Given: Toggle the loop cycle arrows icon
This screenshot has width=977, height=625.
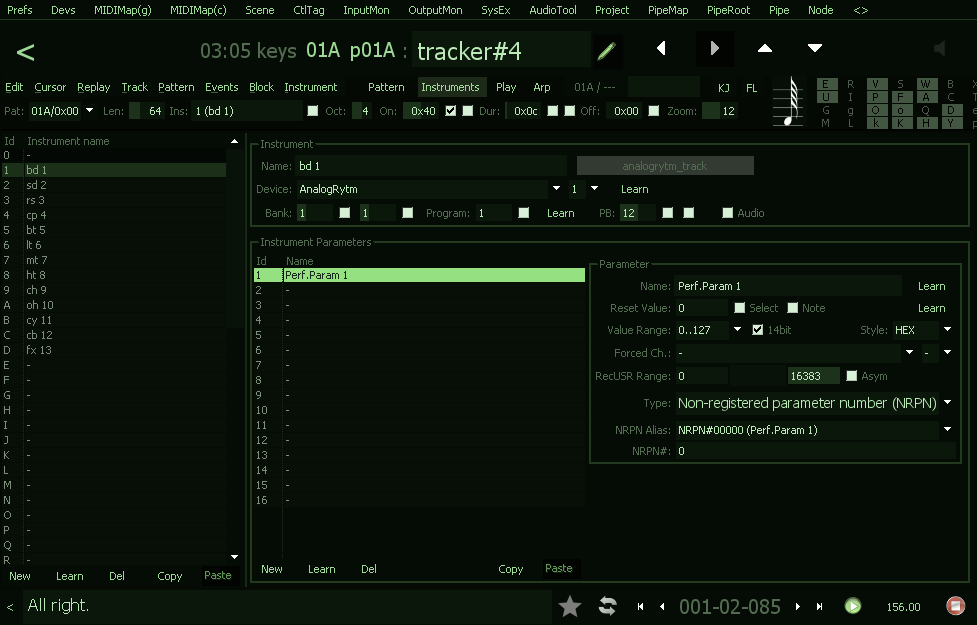Looking at the screenshot, I should coord(607,606).
